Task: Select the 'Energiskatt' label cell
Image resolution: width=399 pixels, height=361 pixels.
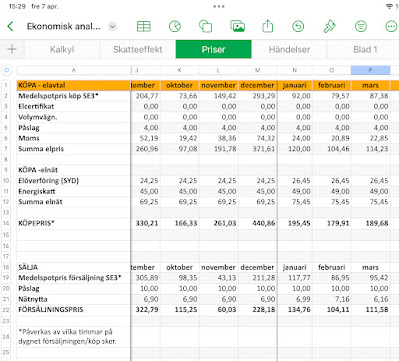Action: pos(74,191)
